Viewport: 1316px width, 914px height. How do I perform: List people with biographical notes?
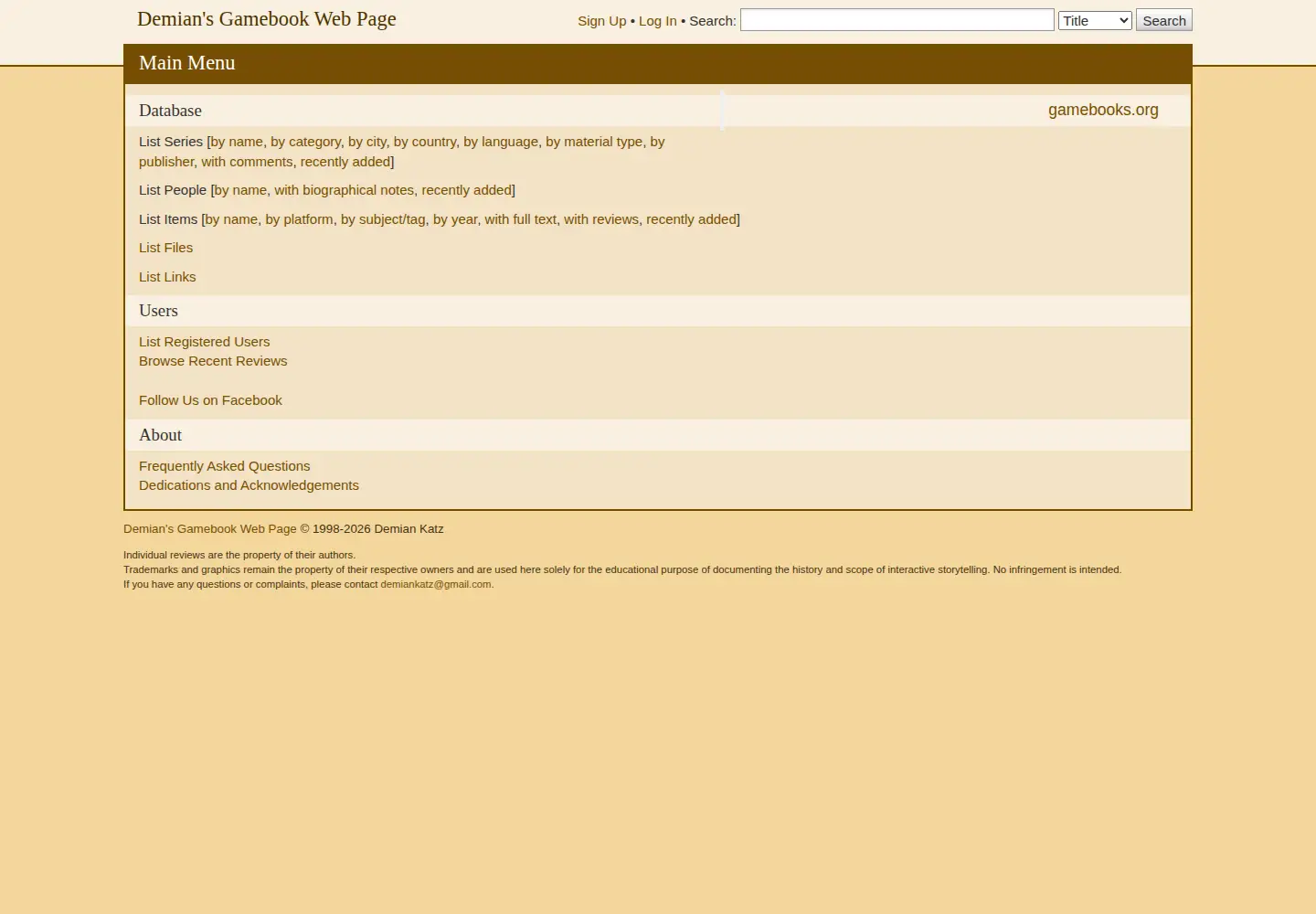click(x=345, y=190)
